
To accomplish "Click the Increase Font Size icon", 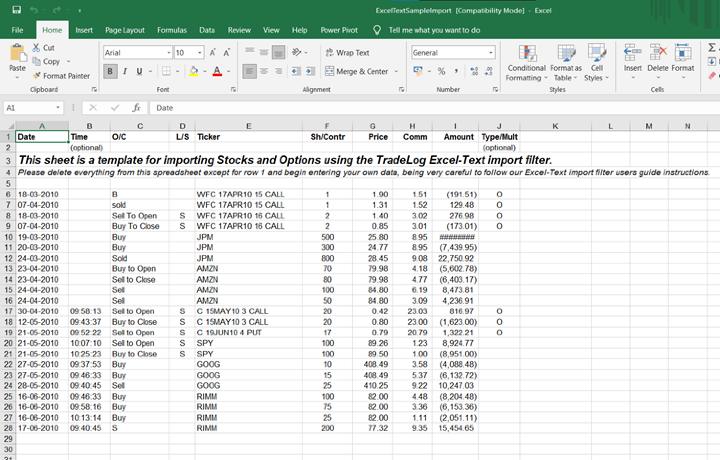I will pyautogui.click(x=212, y=52).
